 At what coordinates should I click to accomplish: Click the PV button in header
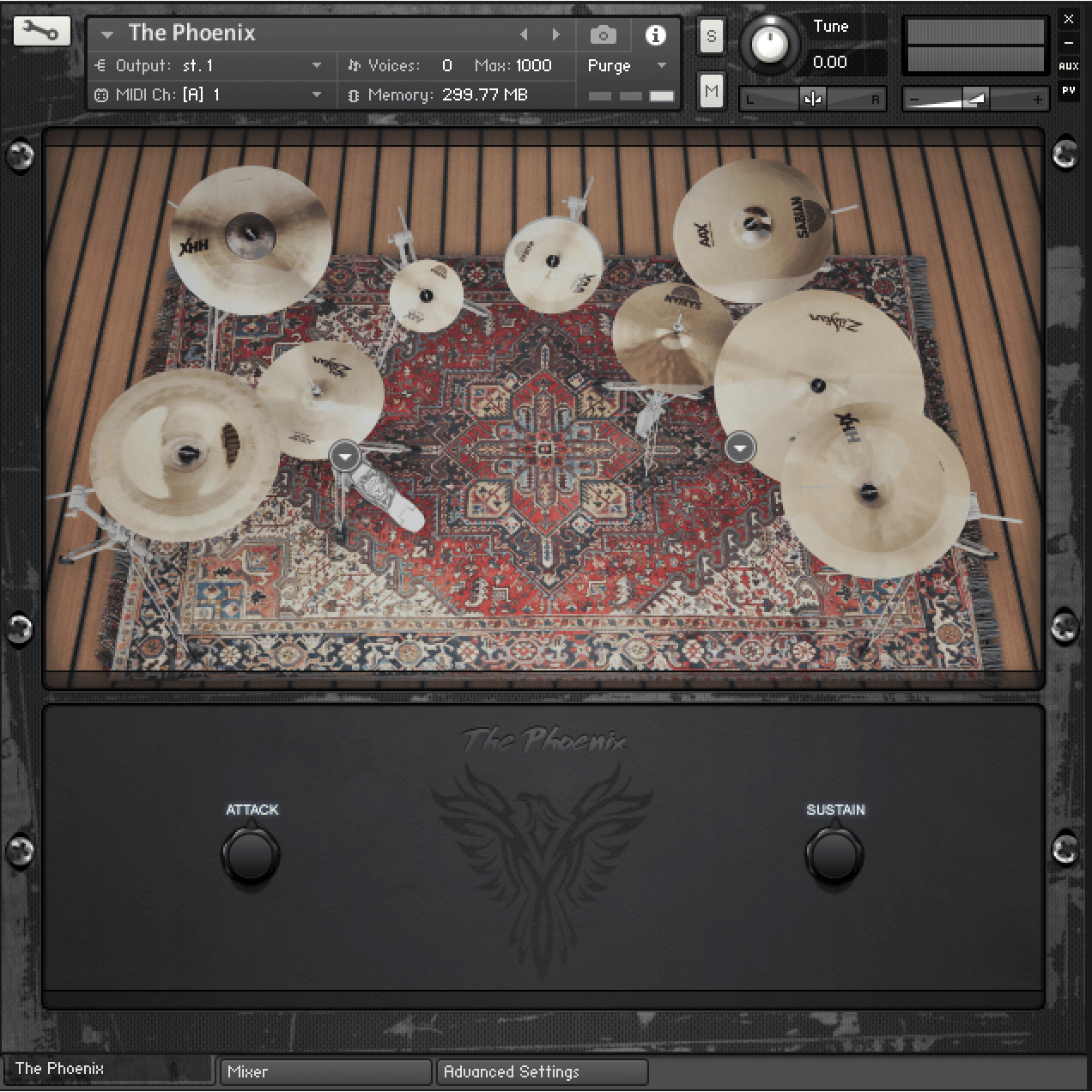point(1068,90)
